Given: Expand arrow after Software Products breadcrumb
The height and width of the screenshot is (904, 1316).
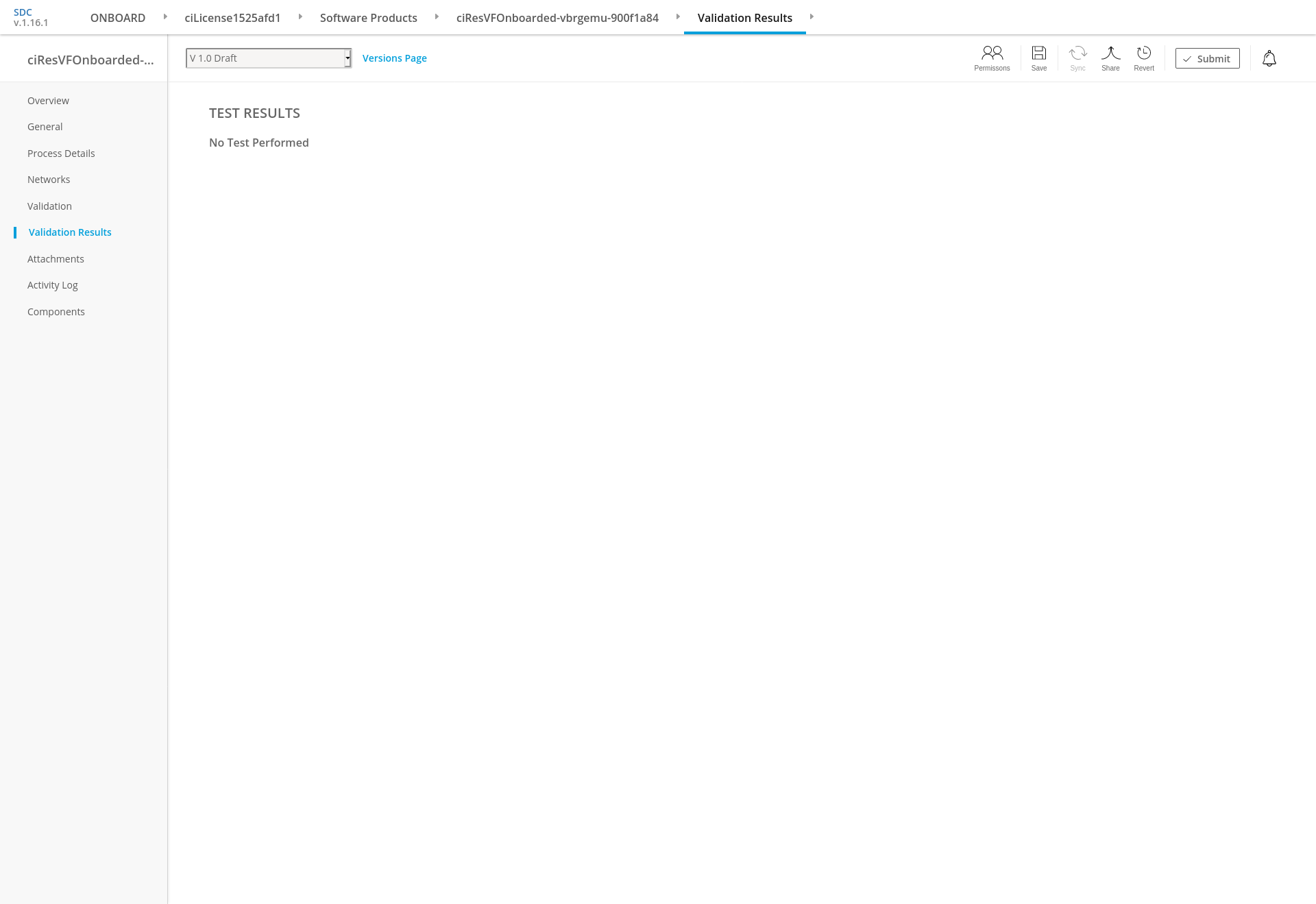Looking at the screenshot, I should point(437,16).
